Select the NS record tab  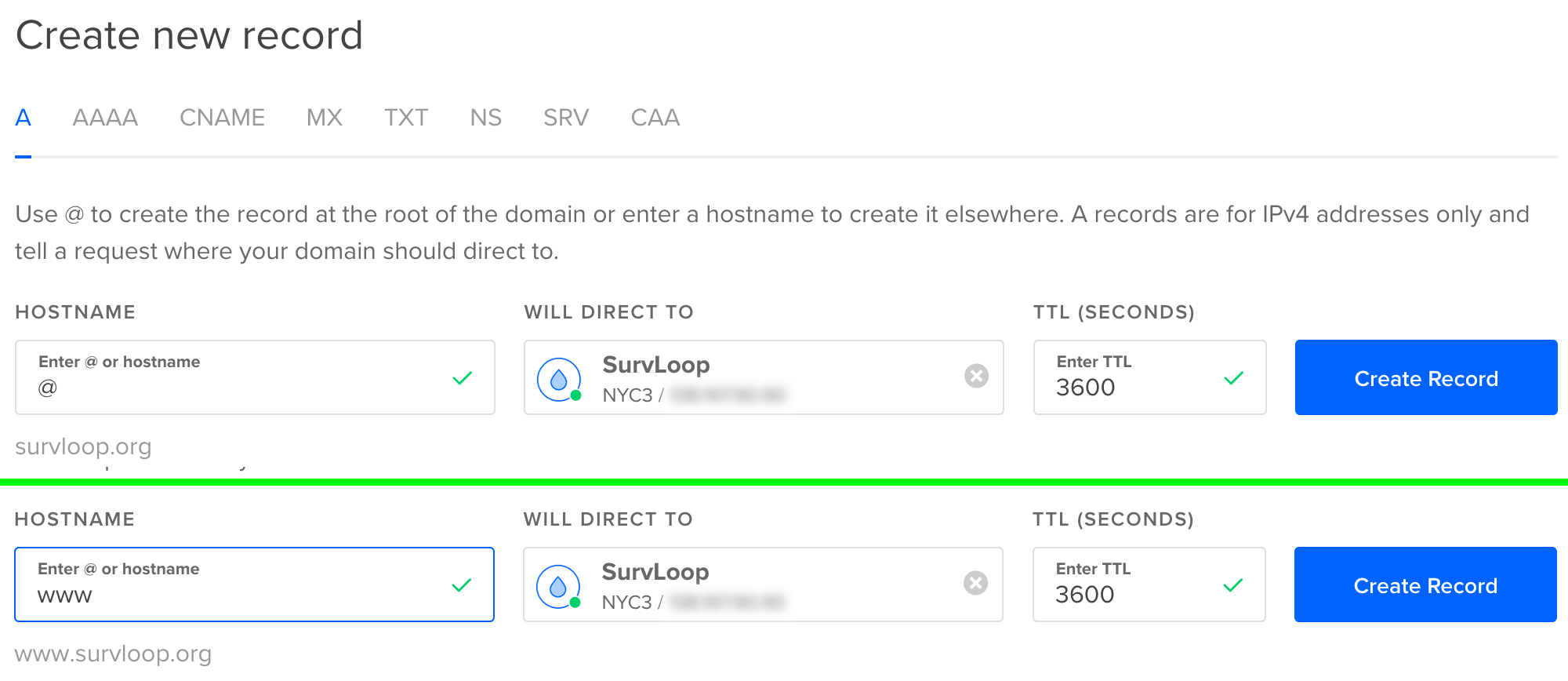[x=486, y=118]
